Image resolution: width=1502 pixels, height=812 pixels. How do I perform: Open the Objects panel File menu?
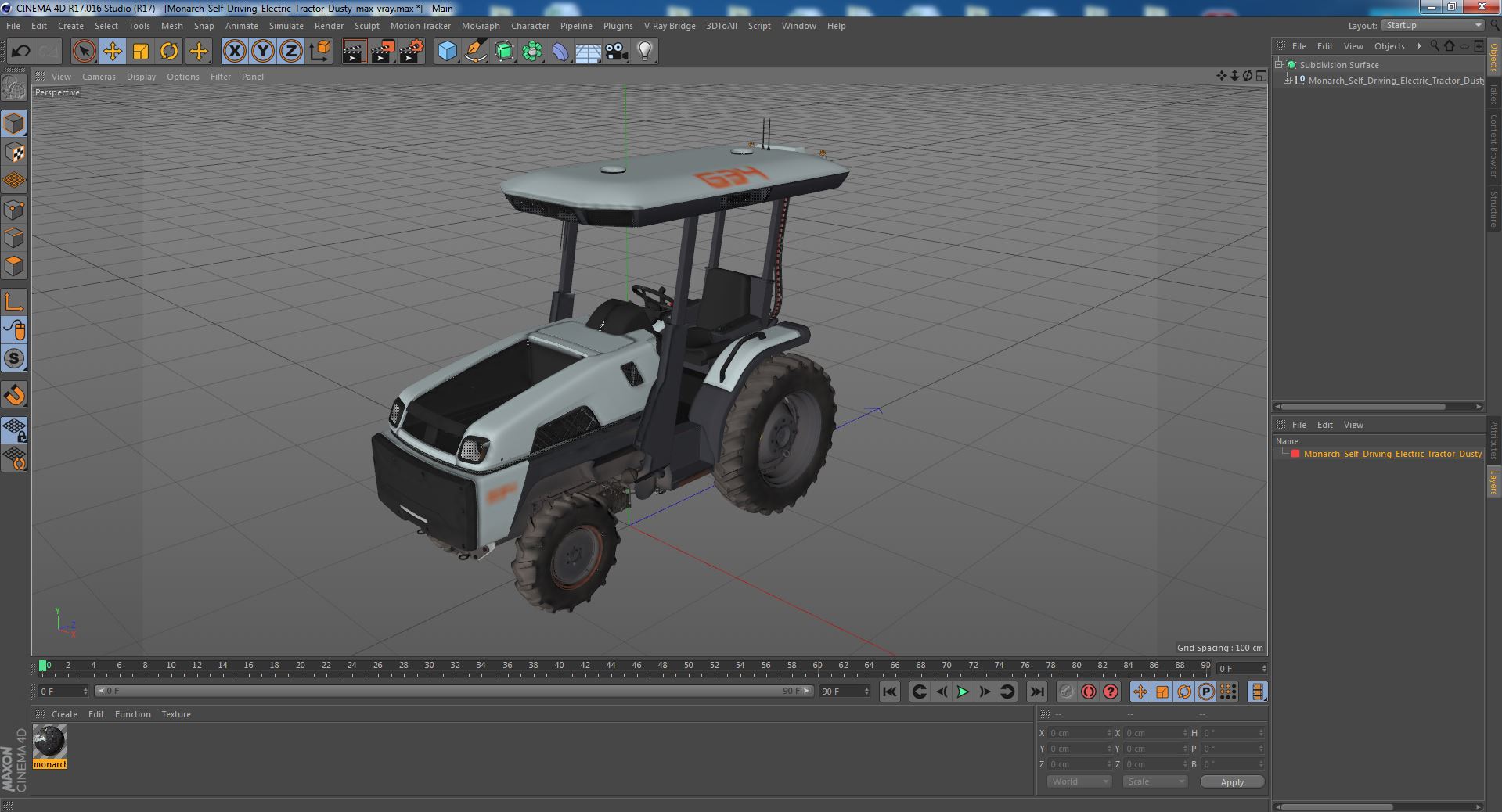pyautogui.click(x=1298, y=46)
